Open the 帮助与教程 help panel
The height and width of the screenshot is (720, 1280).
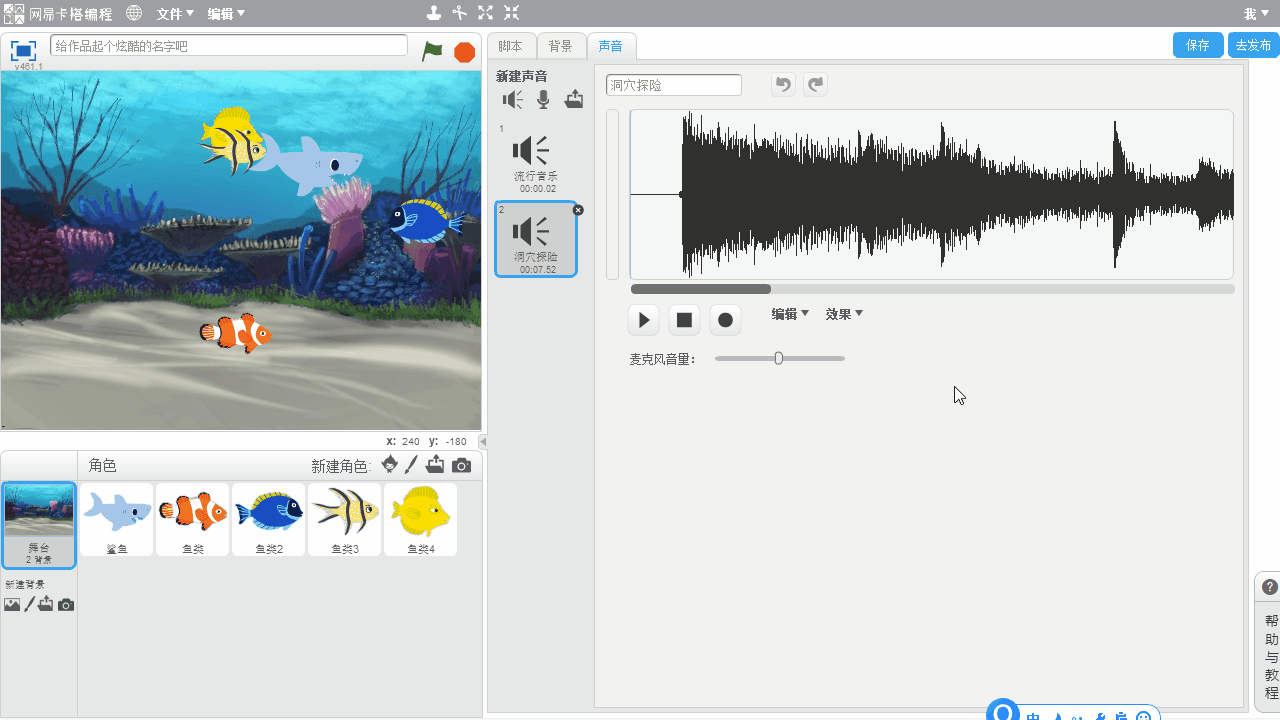pyautogui.click(x=1271, y=657)
